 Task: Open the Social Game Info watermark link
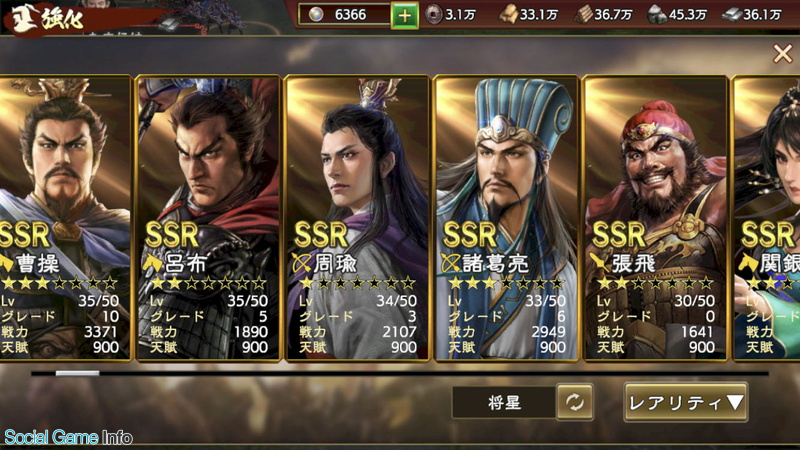point(68,437)
